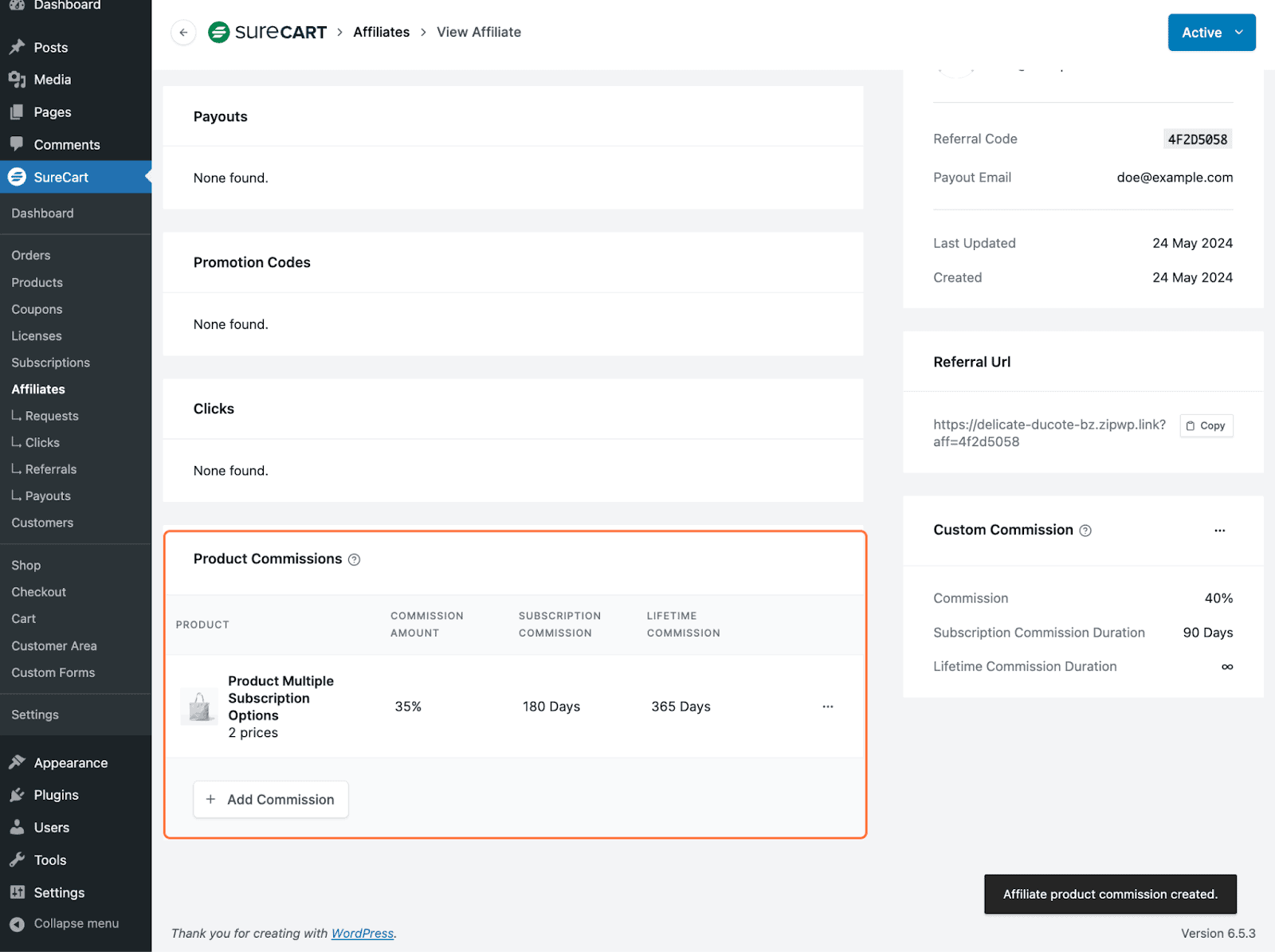Navigate to Affiliates via the breadcrumb
The height and width of the screenshot is (952, 1275).
(381, 32)
